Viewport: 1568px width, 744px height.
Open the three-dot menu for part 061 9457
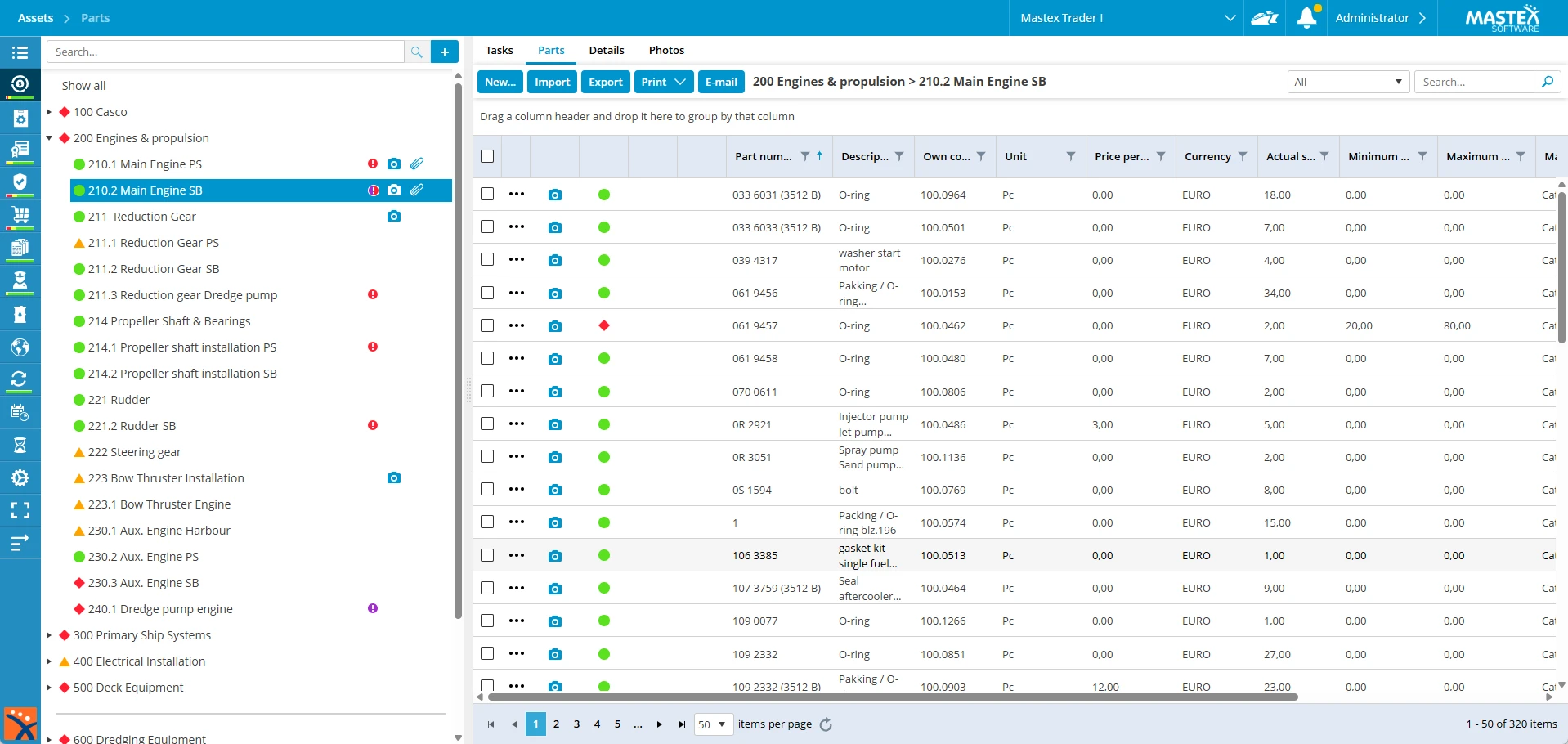(x=517, y=325)
